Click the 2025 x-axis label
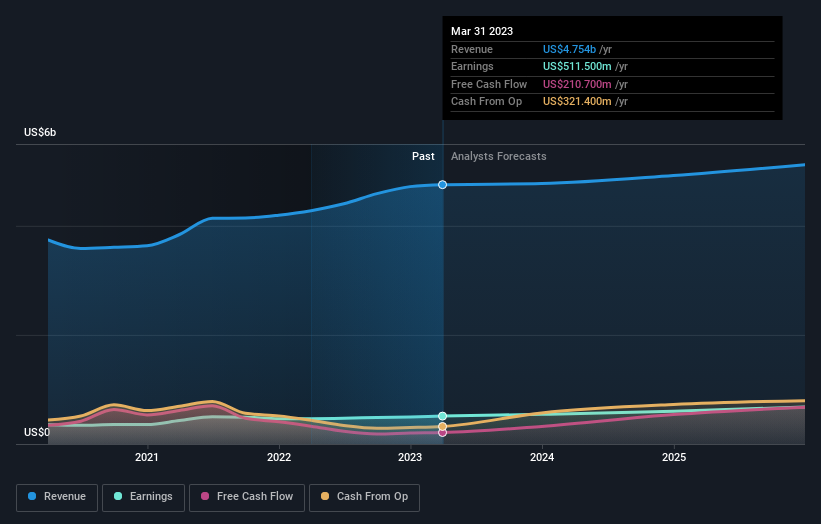This screenshot has width=821, height=524. [x=674, y=457]
